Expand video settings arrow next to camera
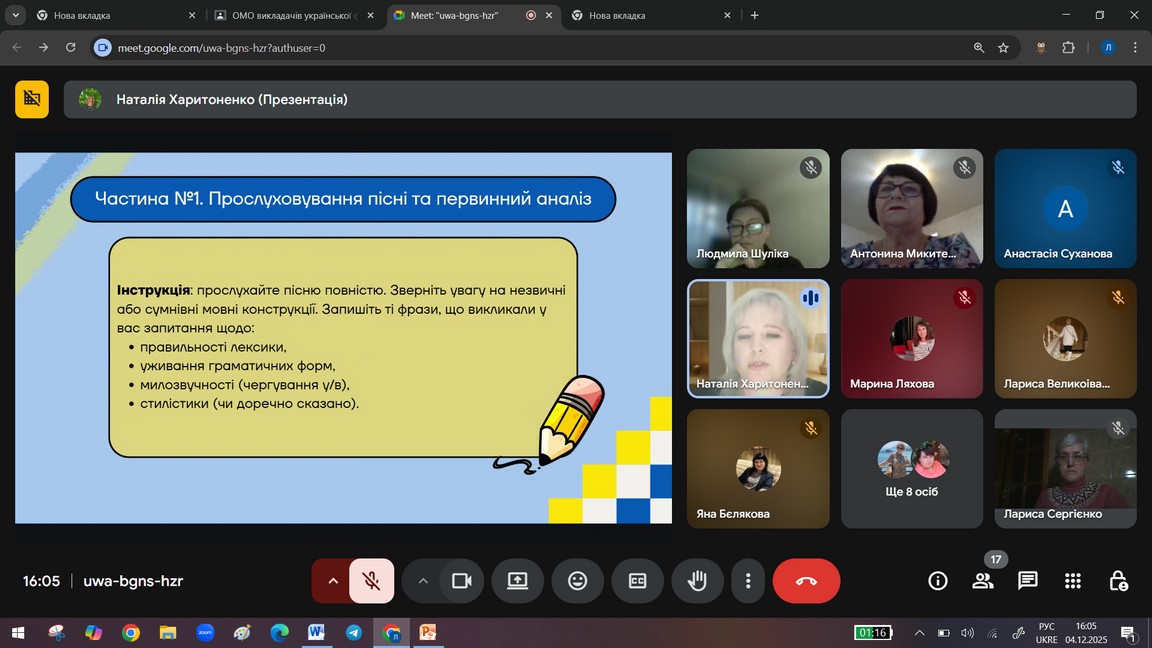The height and width of the screenshot is (648, 1152). (423, 581)
